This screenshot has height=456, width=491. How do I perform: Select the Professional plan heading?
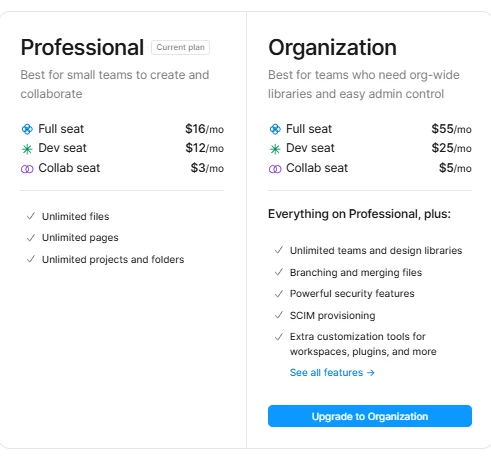click(x=82, y=47)
